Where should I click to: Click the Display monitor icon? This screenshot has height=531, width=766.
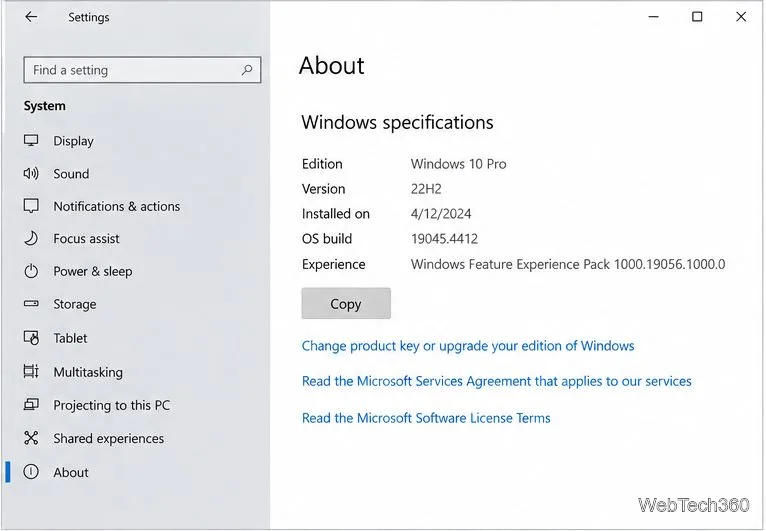(x=31, y=141)
